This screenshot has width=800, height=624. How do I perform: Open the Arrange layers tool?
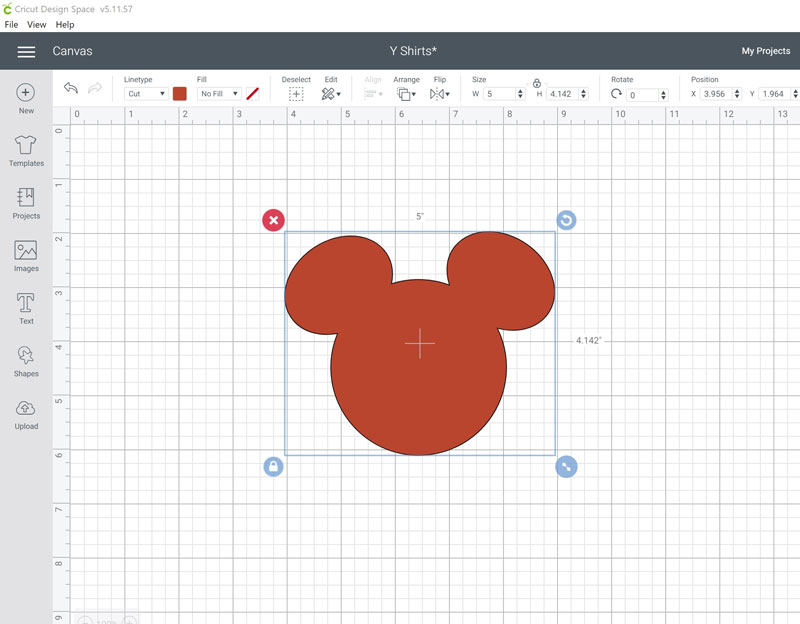(404, 94)
